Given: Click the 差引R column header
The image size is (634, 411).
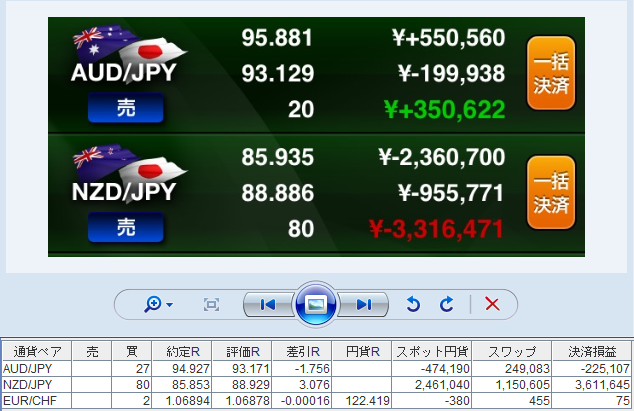Looking at the screenshot, I should (302, 351).
